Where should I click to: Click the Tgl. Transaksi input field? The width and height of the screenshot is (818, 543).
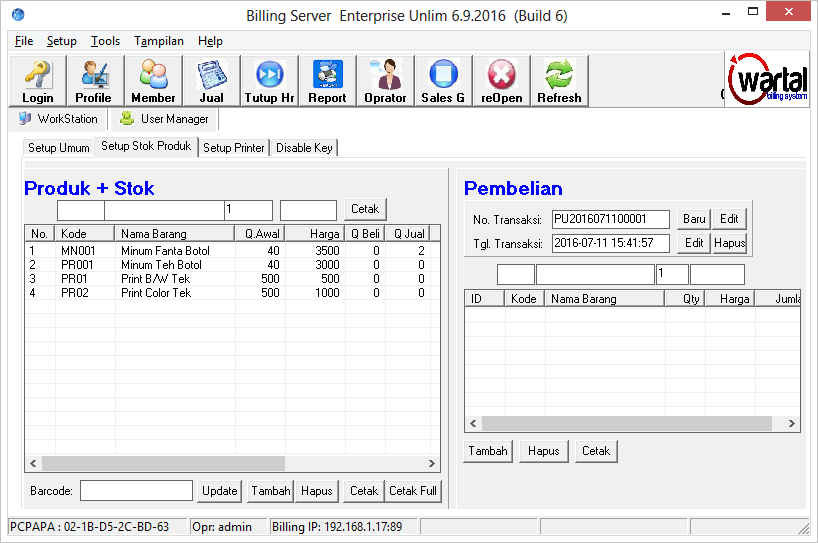[610, 243]
